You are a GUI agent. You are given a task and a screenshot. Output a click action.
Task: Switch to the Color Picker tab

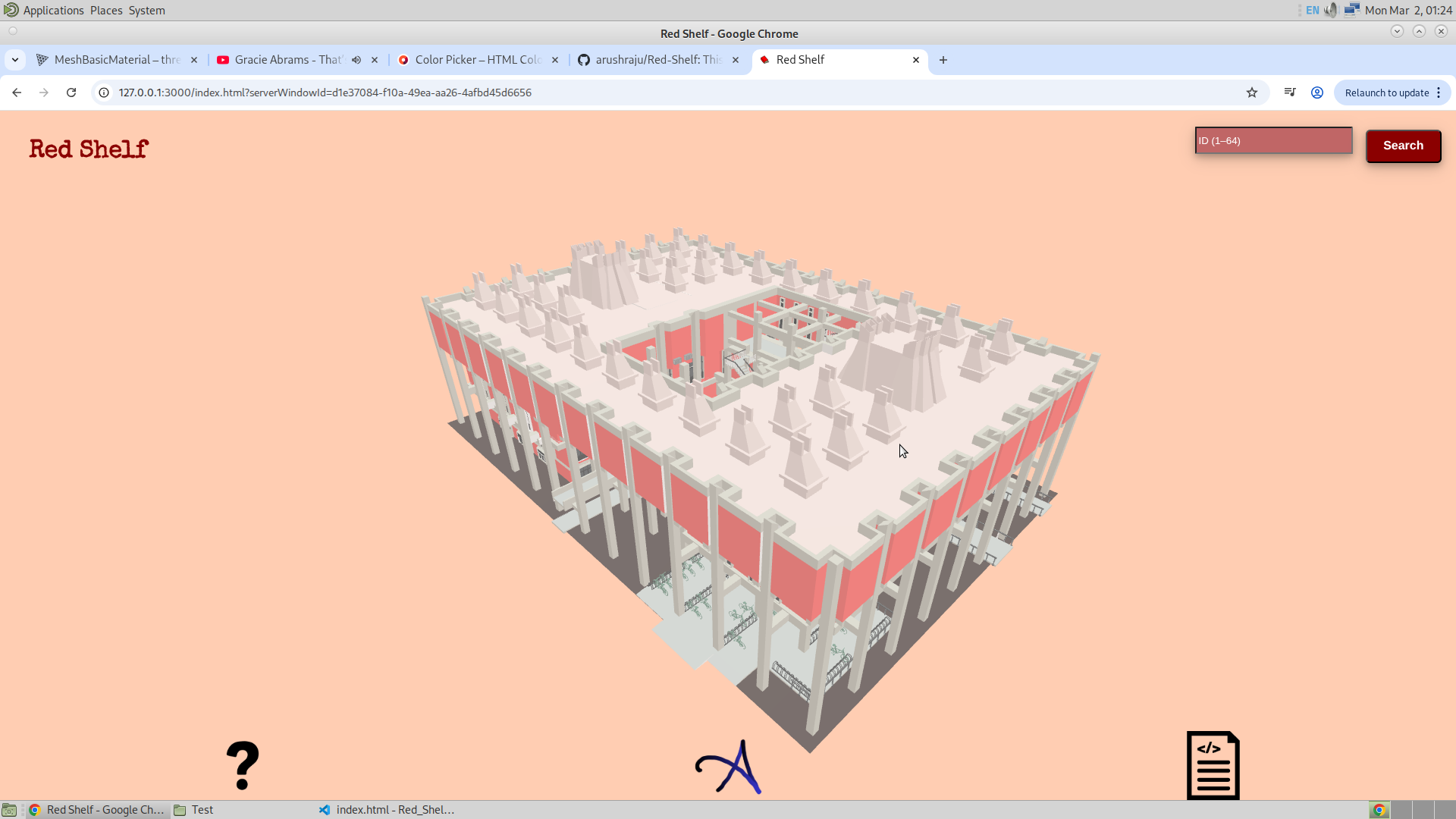[x=476, y=60]
